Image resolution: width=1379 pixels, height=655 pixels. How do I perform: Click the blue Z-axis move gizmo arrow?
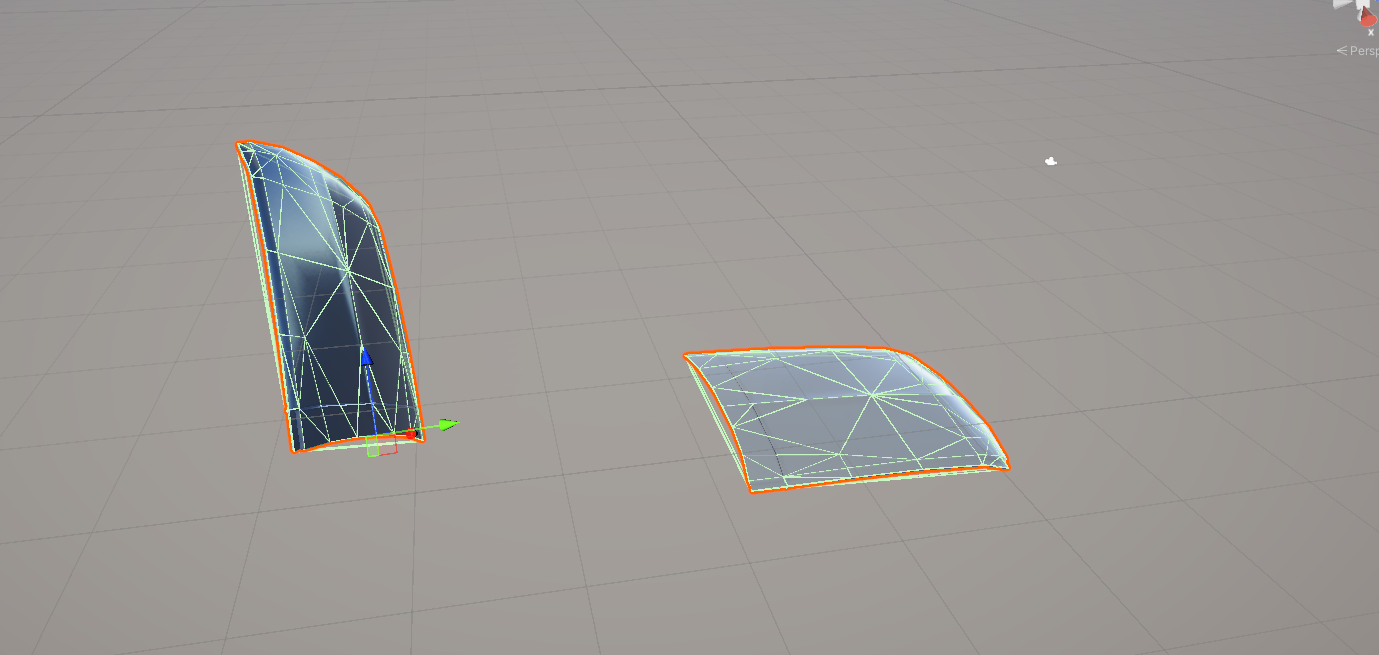point(366,358)
